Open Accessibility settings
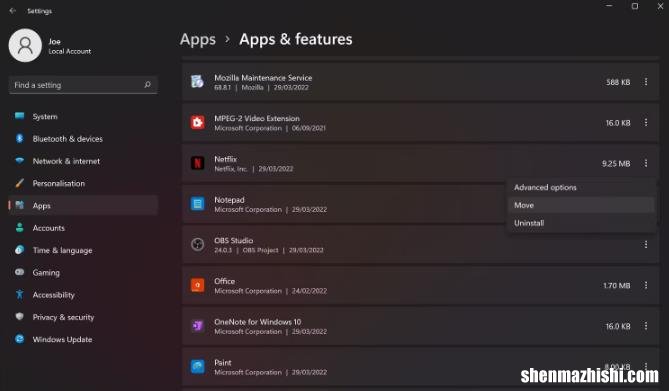This screenshot has width=669, height=391. [x=83, y=295]
